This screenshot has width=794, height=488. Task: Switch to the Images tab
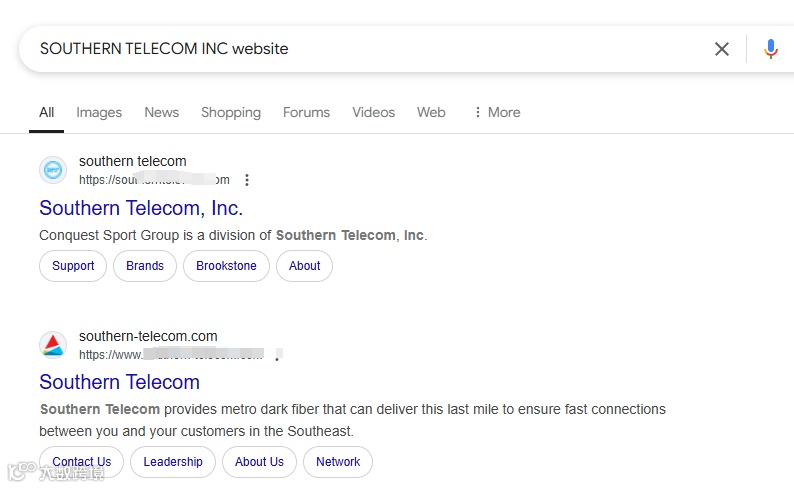pos(99,112)
